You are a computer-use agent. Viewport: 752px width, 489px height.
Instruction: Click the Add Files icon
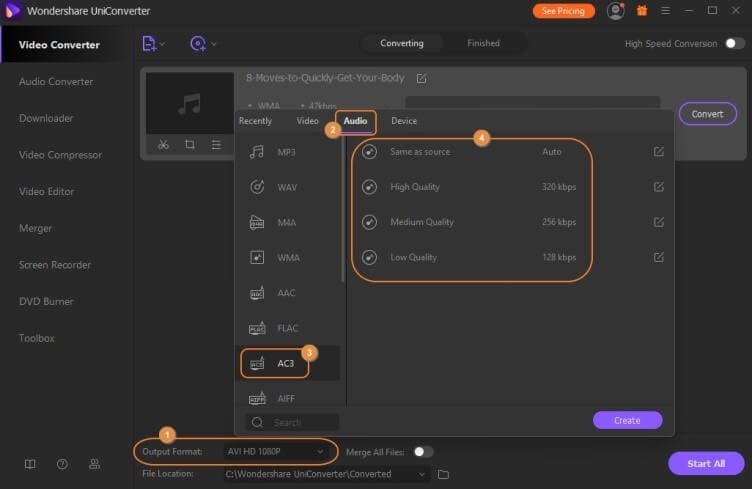(x=149, y=44)
